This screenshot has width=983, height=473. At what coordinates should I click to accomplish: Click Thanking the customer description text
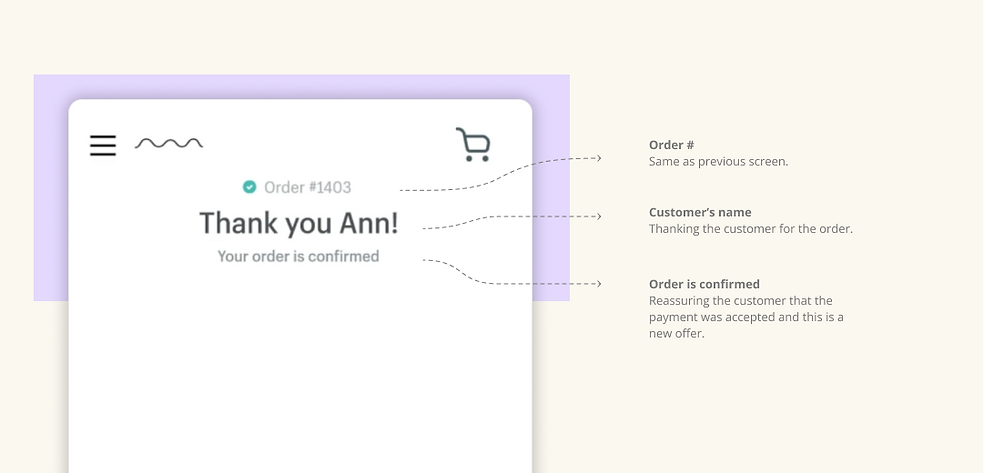click(x=750, y=228)
